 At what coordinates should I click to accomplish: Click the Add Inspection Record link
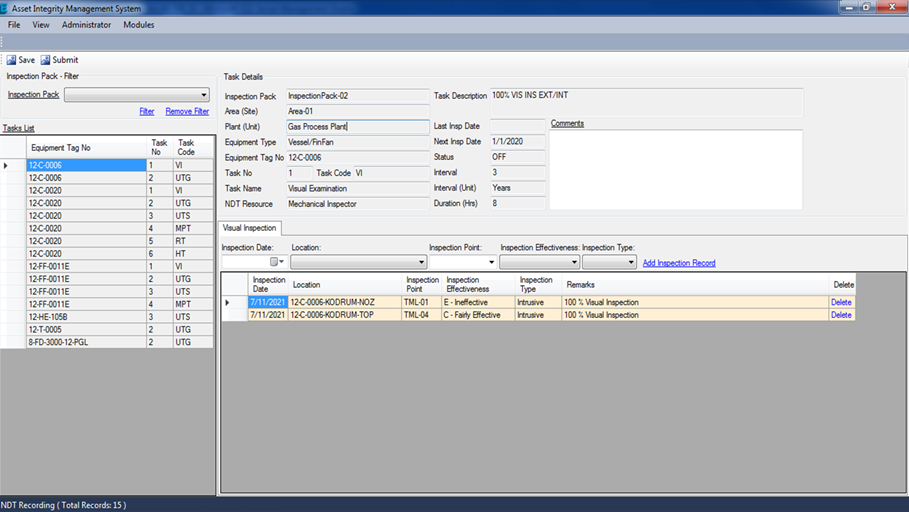coord(679,263)
